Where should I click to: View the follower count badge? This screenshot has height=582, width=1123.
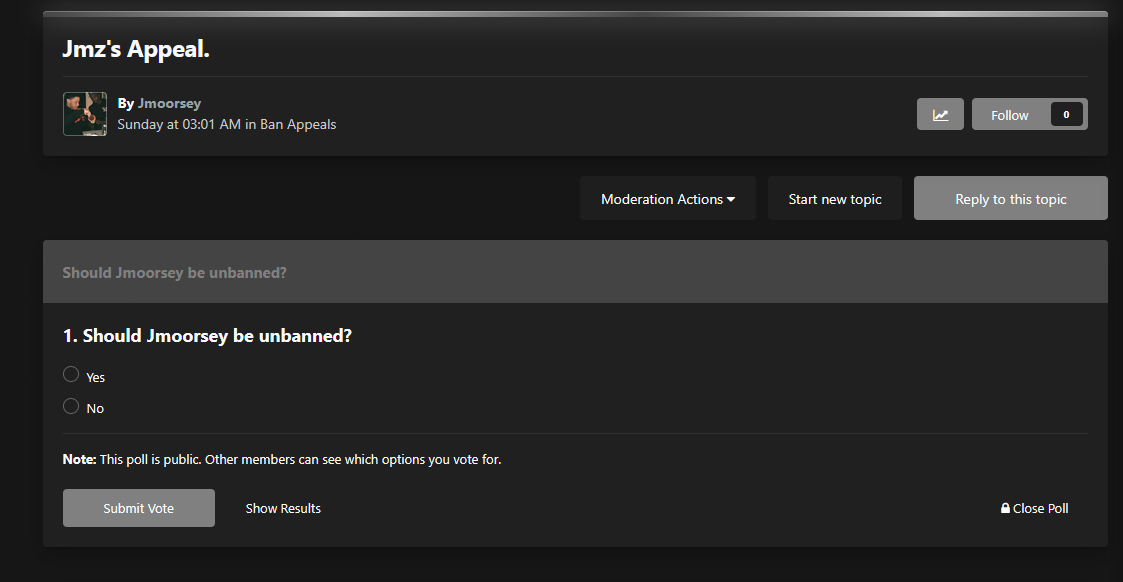1066,115
